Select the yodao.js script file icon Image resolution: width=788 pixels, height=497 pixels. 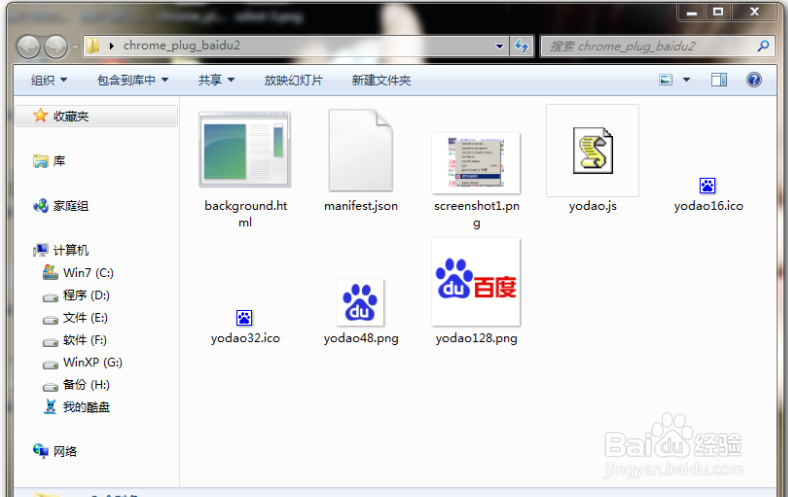pos(593,150)
